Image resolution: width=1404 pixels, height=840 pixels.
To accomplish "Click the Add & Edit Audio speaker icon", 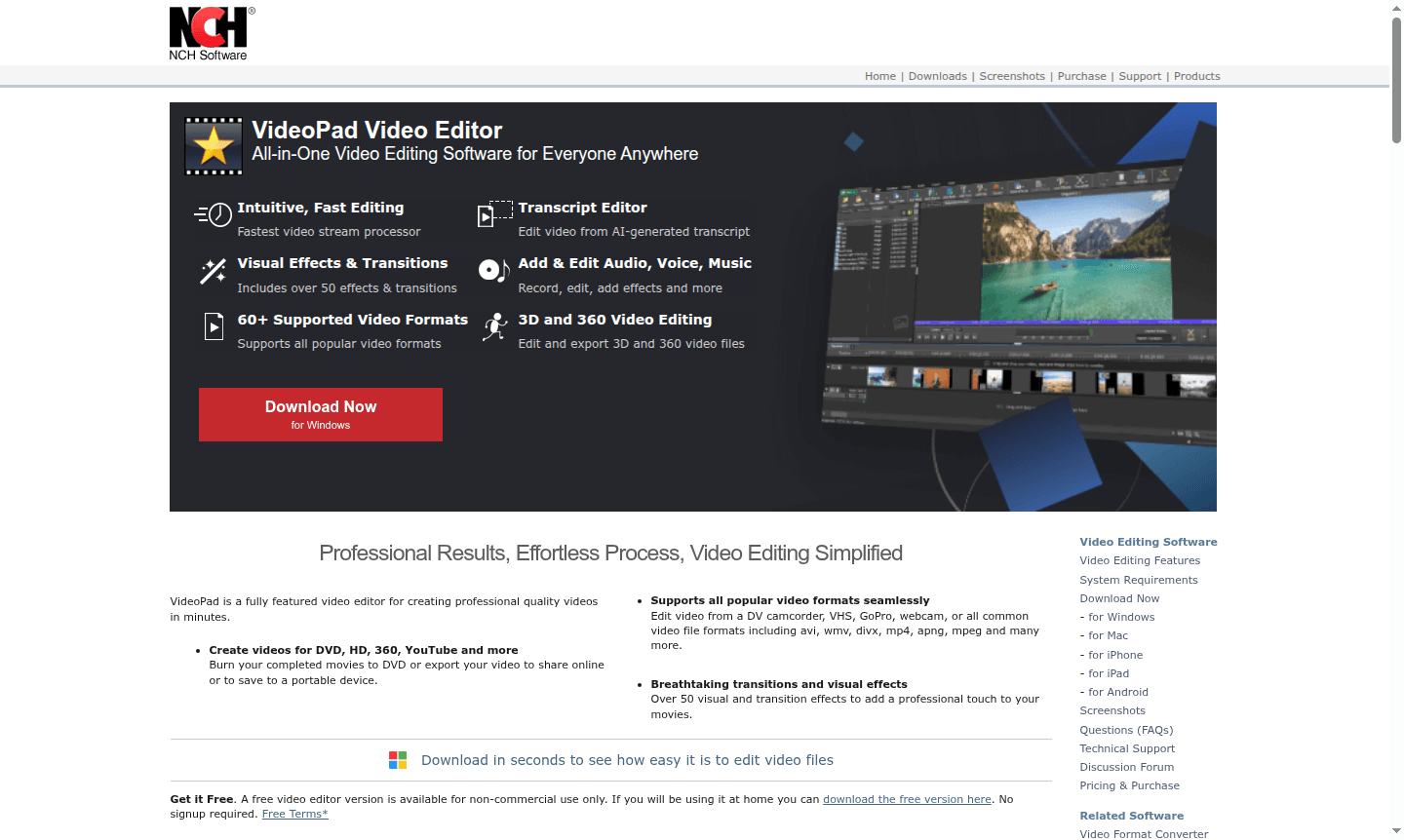I will pos(494,272).
